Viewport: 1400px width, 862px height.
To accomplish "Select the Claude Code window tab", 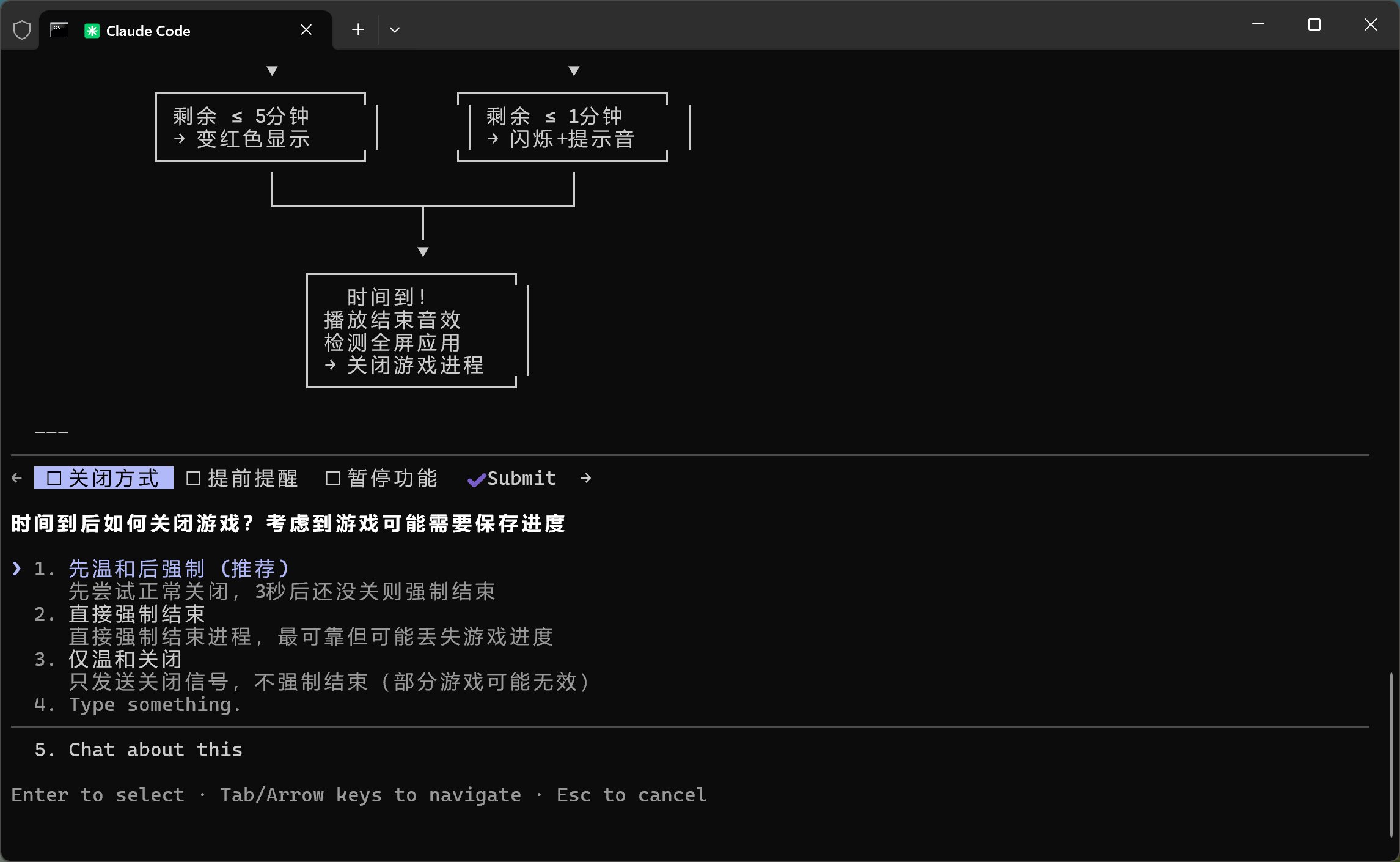I will [x=148, y=31].
